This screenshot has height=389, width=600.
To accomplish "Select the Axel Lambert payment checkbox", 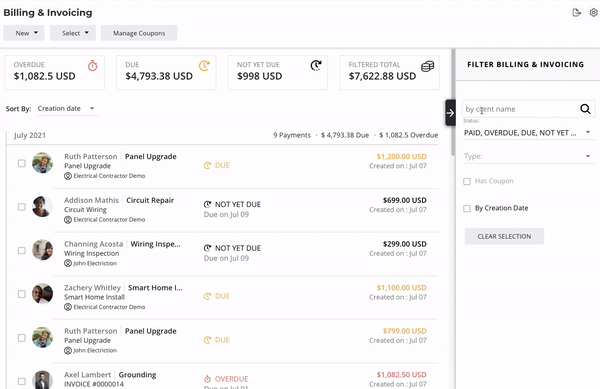I will click(x=22, y=381).
